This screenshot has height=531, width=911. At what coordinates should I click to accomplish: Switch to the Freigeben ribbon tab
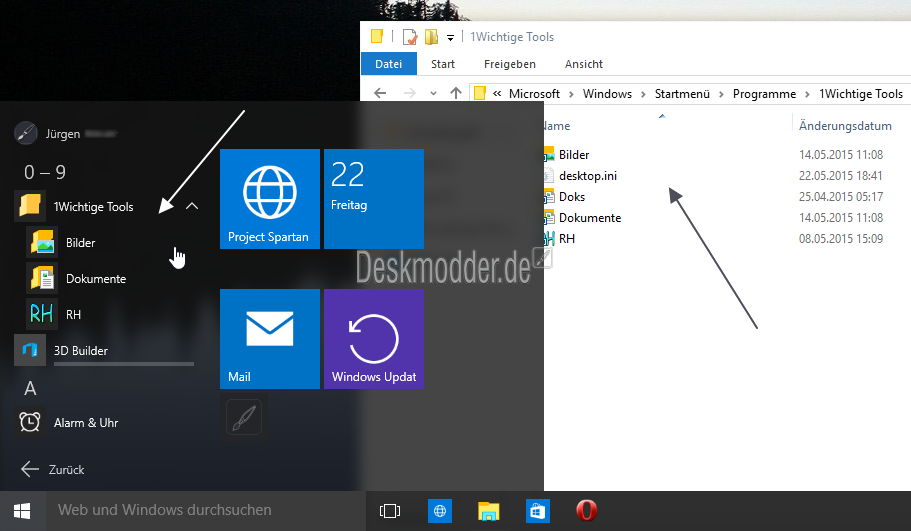coord(510,64)
